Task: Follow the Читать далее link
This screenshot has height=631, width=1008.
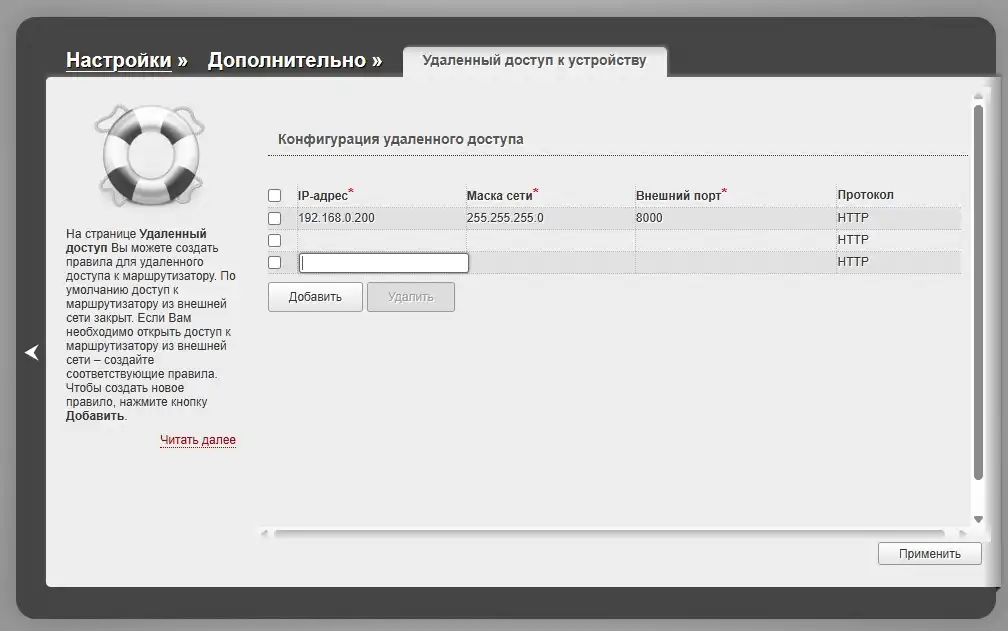Action: click(198, 440)
